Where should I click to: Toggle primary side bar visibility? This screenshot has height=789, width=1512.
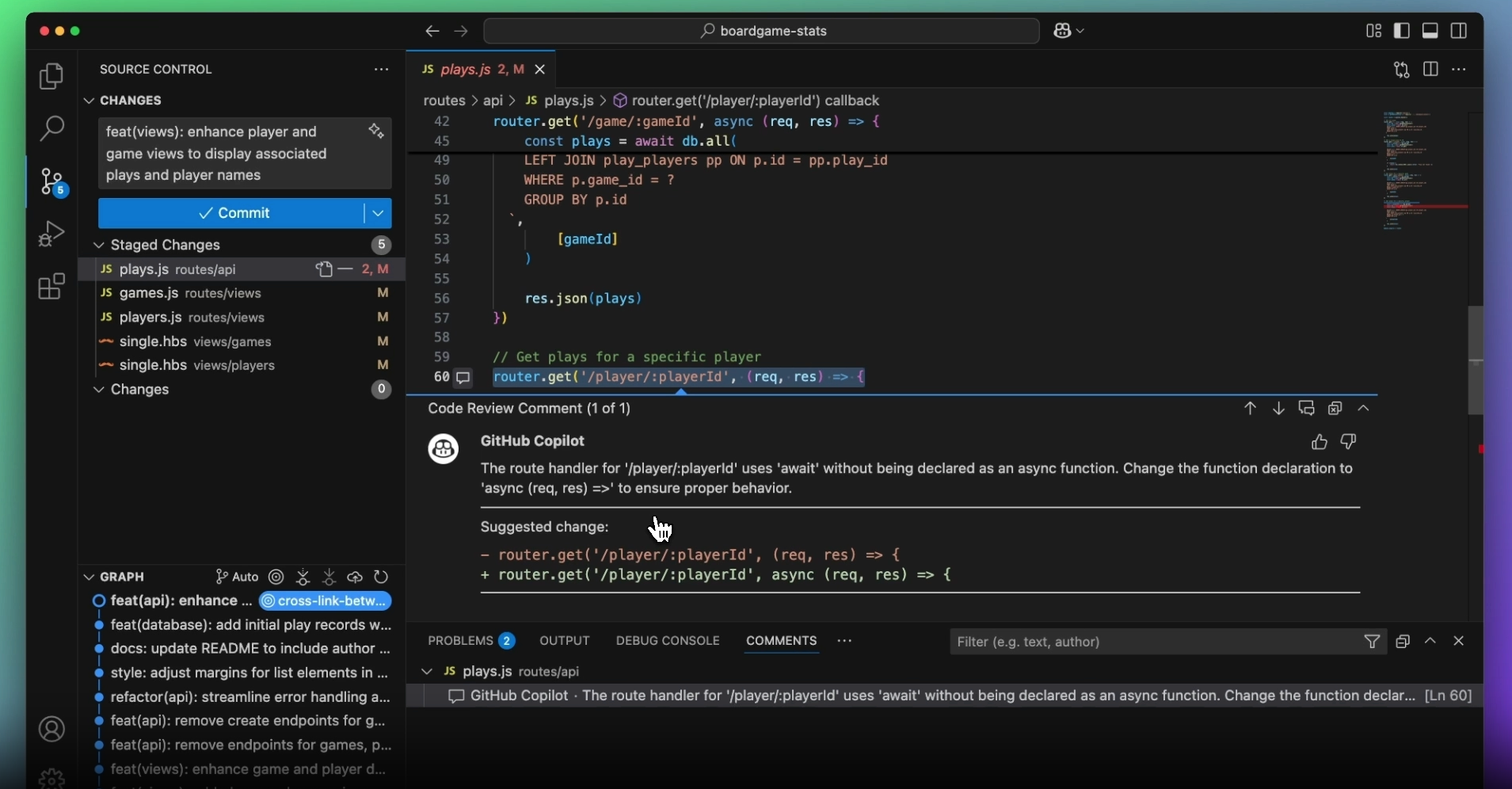click(x=1403, y=31)
